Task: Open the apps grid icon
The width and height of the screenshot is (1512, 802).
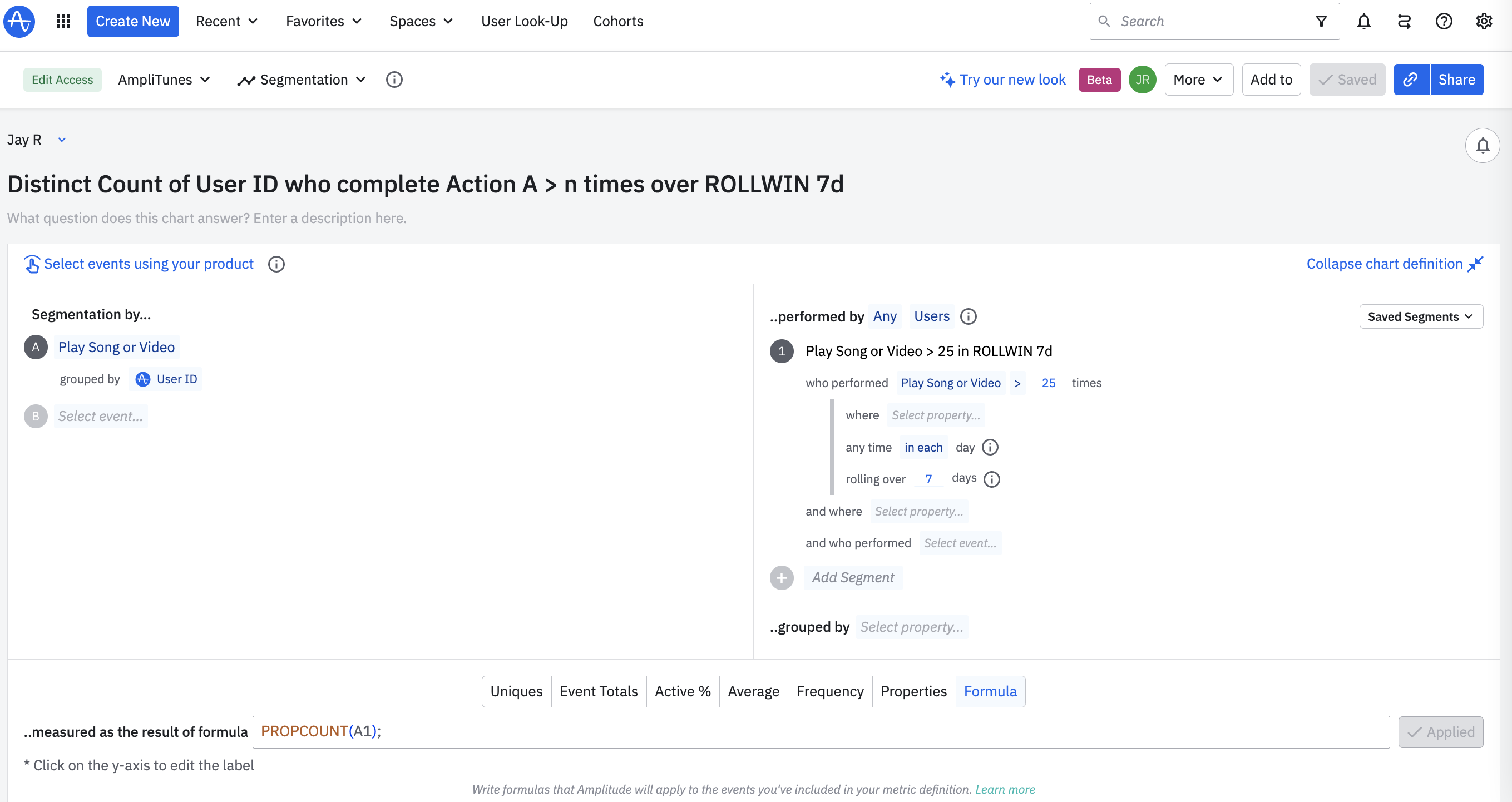Action: (63, 21)
